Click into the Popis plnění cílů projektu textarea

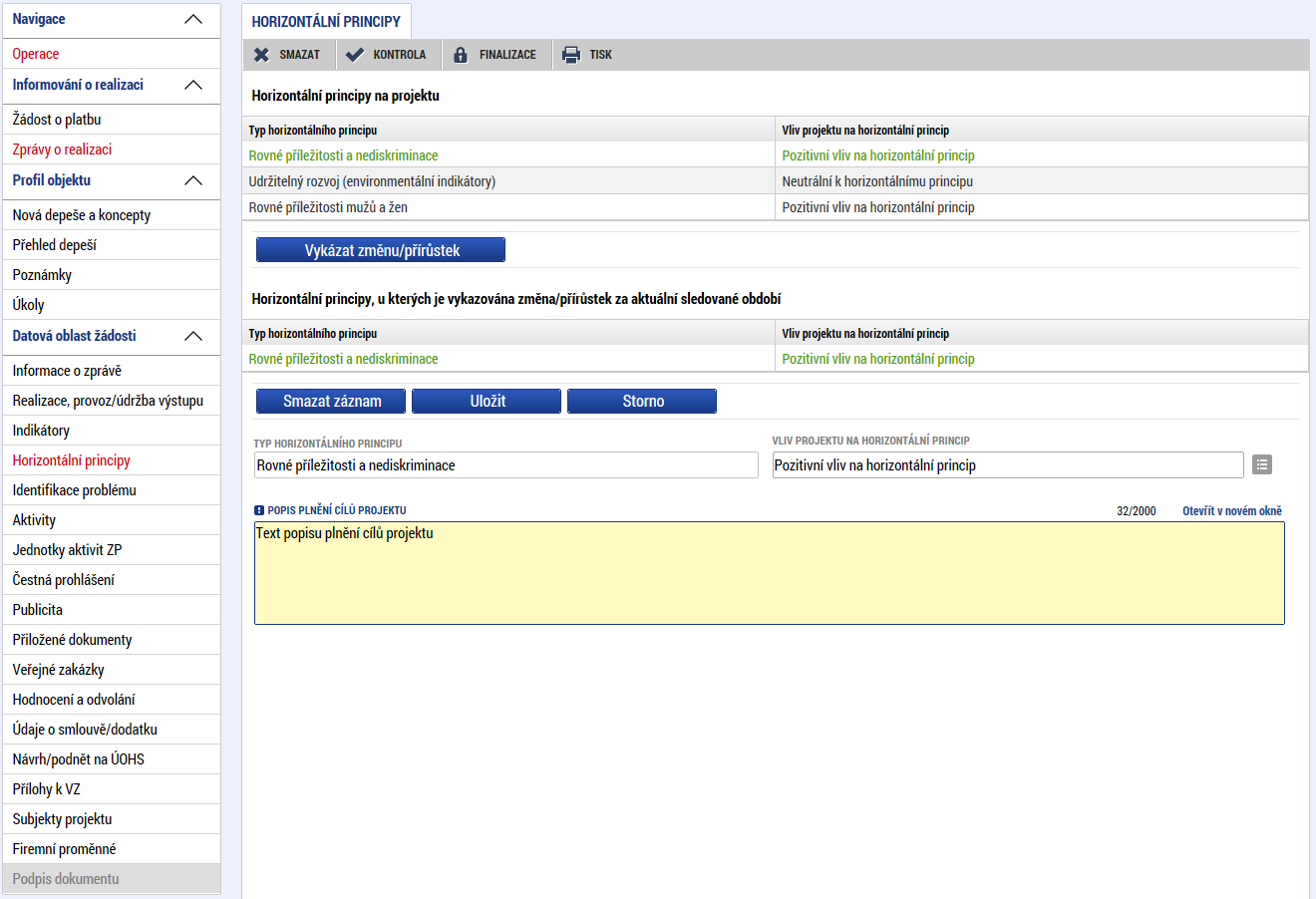coord(770,573)
